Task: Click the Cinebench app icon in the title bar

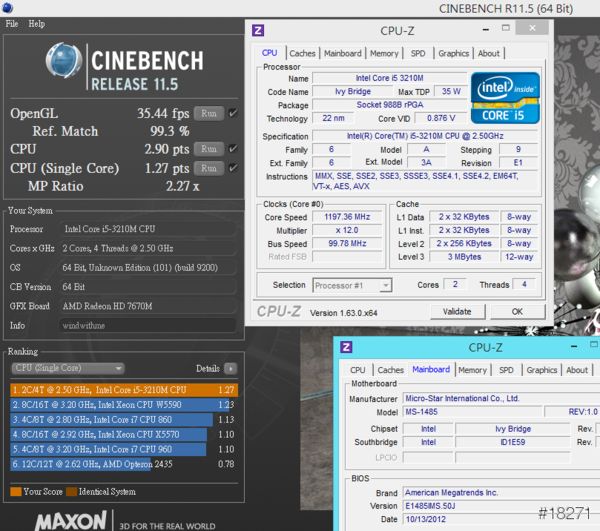Action: 6,8
